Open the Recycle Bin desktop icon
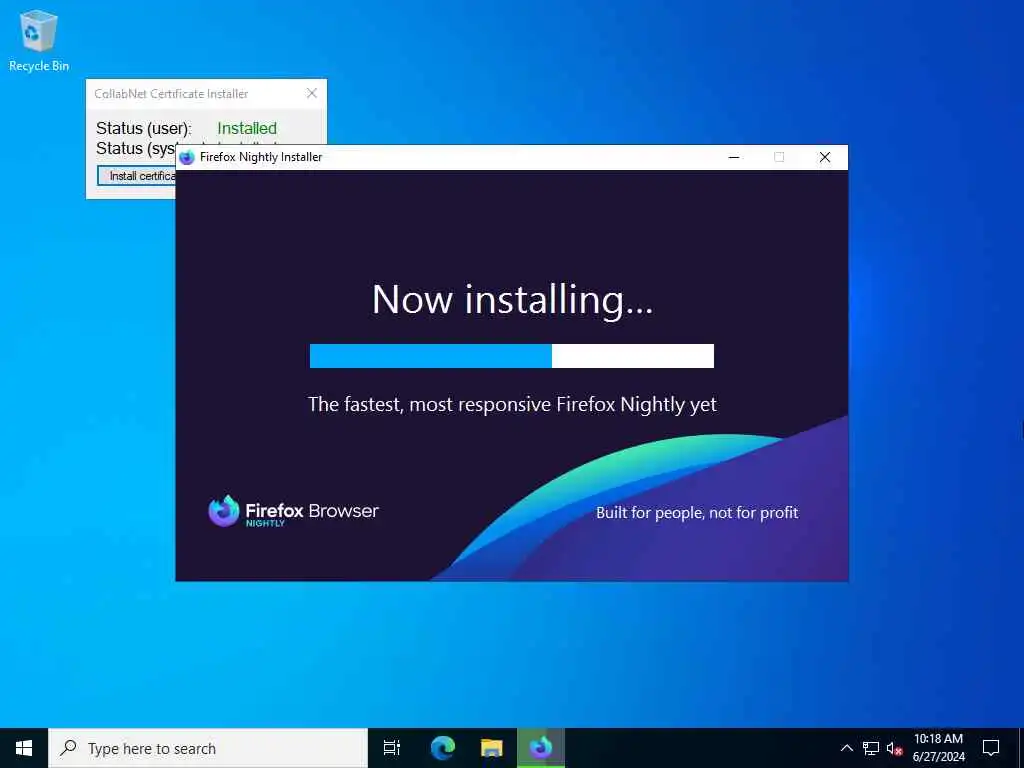This screenshot has height=768, width=1024. pos(39,40)
